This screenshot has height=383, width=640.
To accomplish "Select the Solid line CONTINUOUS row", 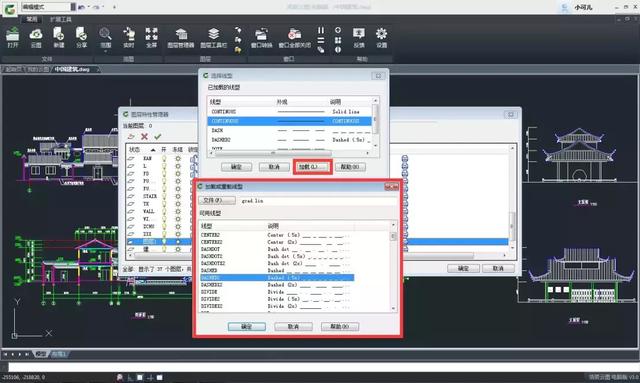I will [290, 111].
